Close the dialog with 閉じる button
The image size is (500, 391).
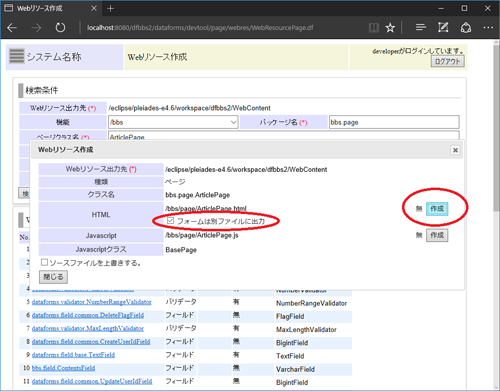[53, 277]
